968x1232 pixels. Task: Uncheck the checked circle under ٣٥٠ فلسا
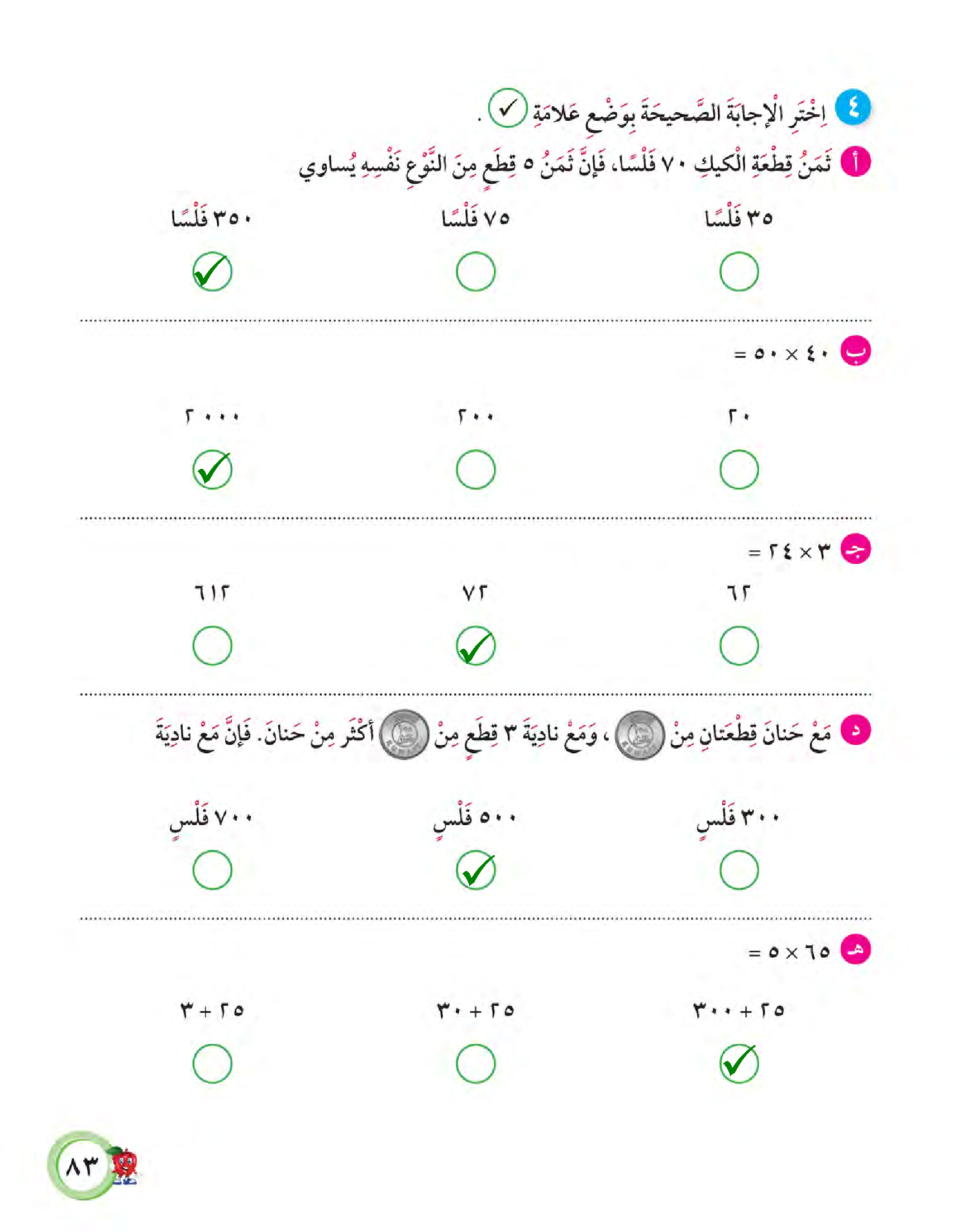pyautogui.click(x=212, y=272)
